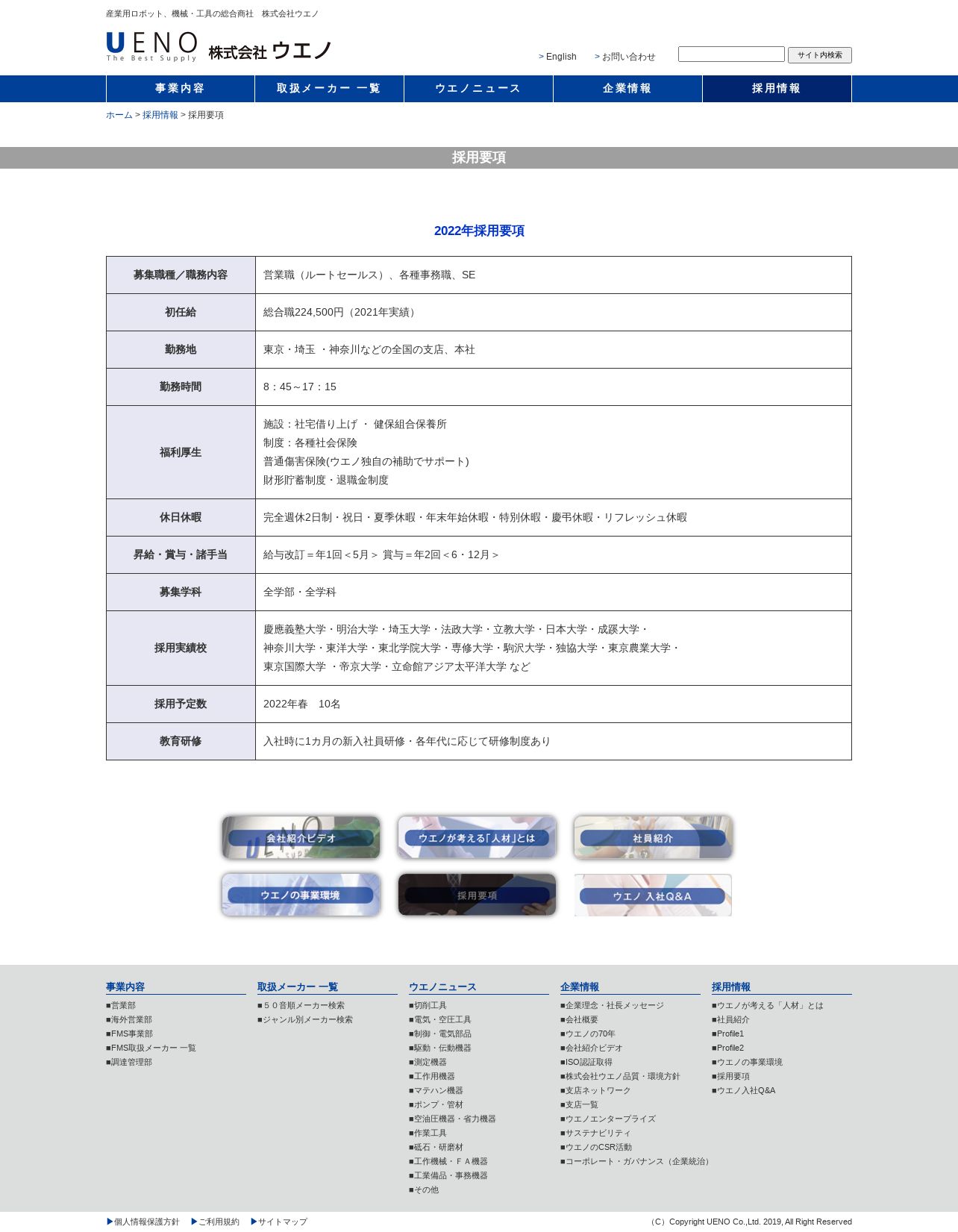Open footer link 企業理念・社長メッセージ
Screen dimensions: 958x1232
click(612, 1006)
